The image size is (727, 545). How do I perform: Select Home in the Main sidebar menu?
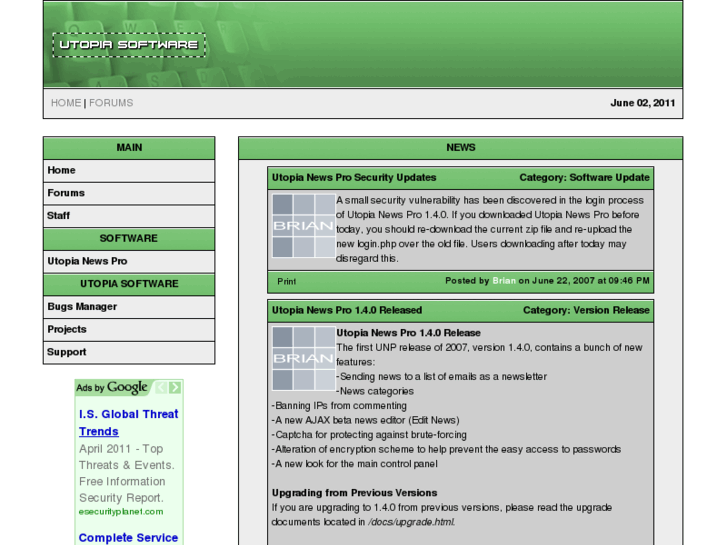[x=129, y=171]
